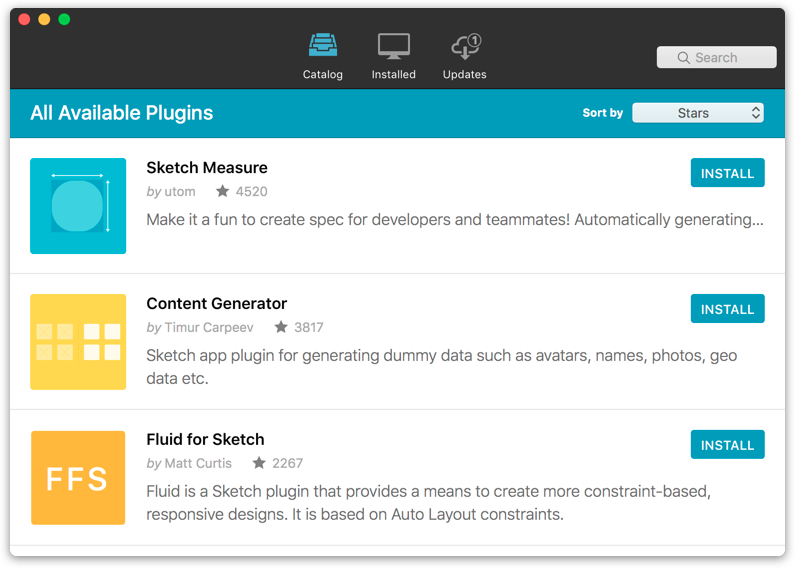Install the Sketch Measure plugin
Viewport: 795px width, 568px height.
point(727,173)
